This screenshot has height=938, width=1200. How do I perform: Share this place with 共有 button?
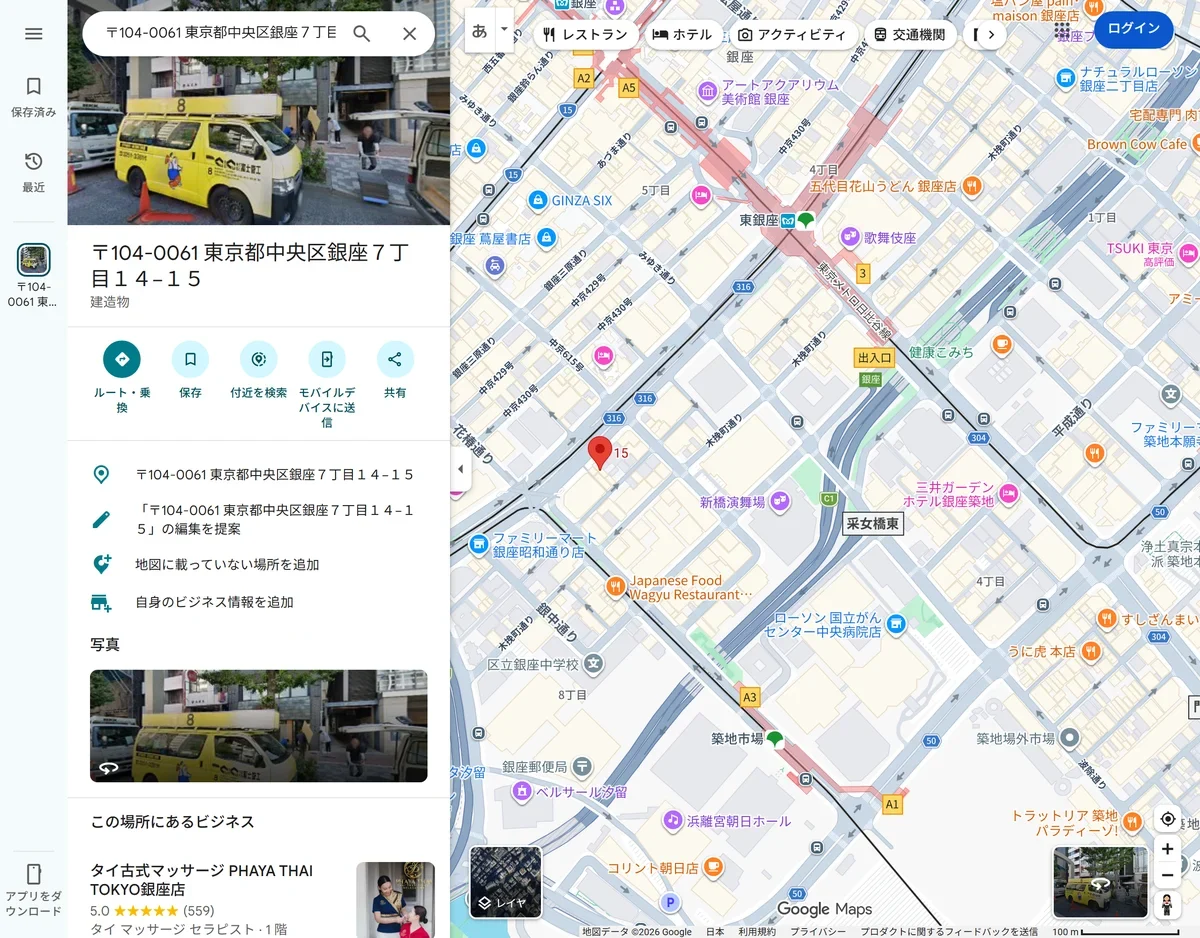tap(395, 370)
